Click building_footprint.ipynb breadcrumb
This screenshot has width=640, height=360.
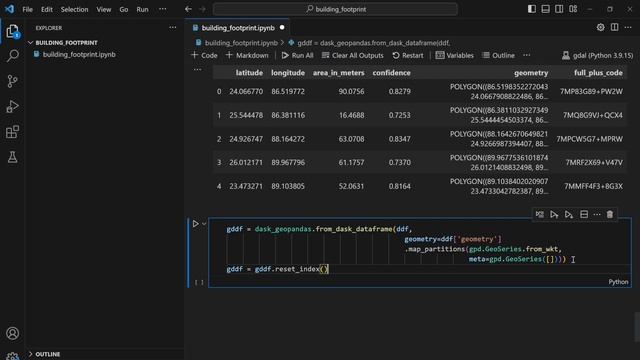click(241, 42)
